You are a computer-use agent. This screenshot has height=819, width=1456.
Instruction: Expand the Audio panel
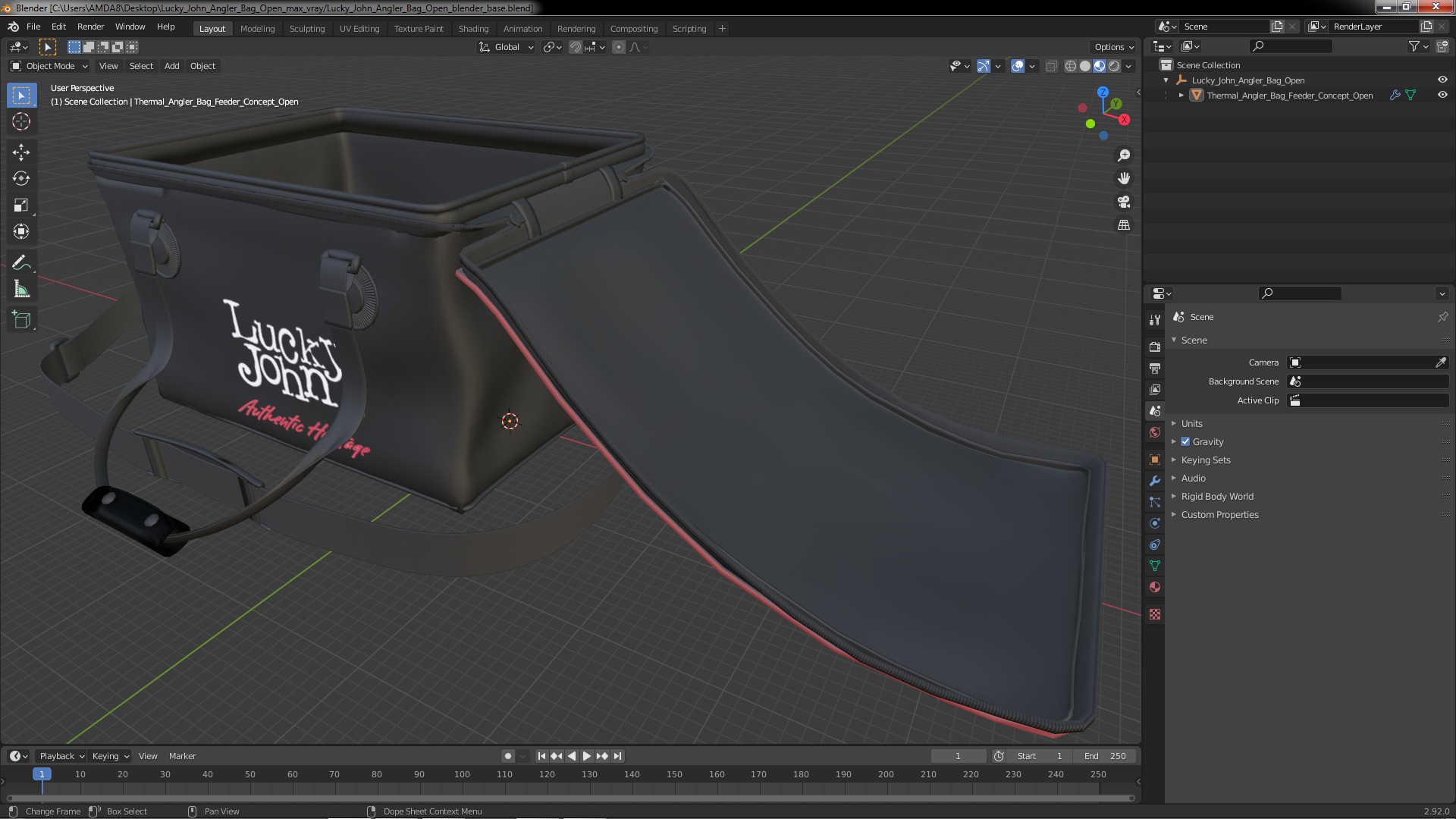[x=1193, y=478]
